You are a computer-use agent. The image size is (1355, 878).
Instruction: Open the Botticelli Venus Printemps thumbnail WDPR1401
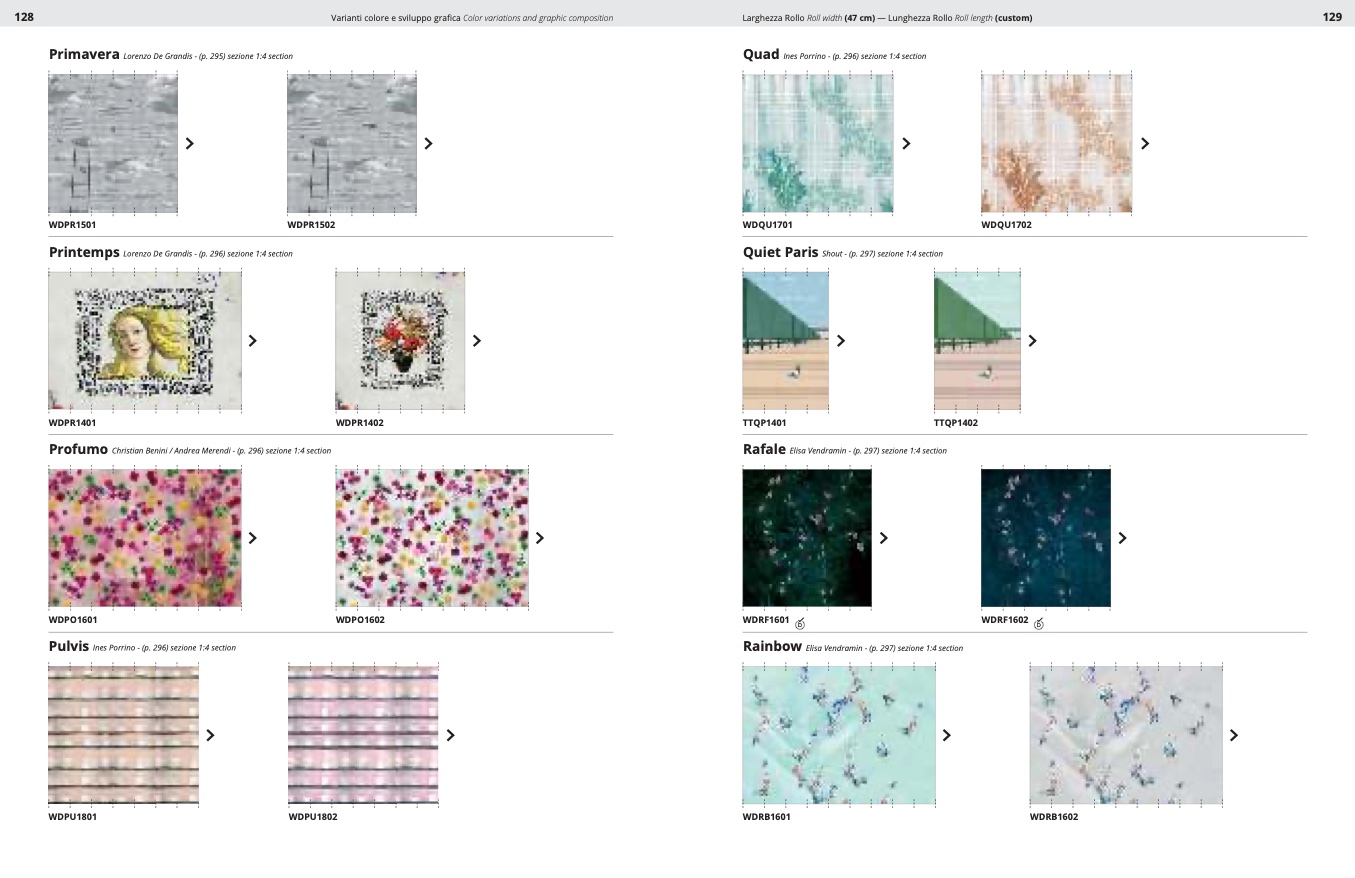(145, 340)
